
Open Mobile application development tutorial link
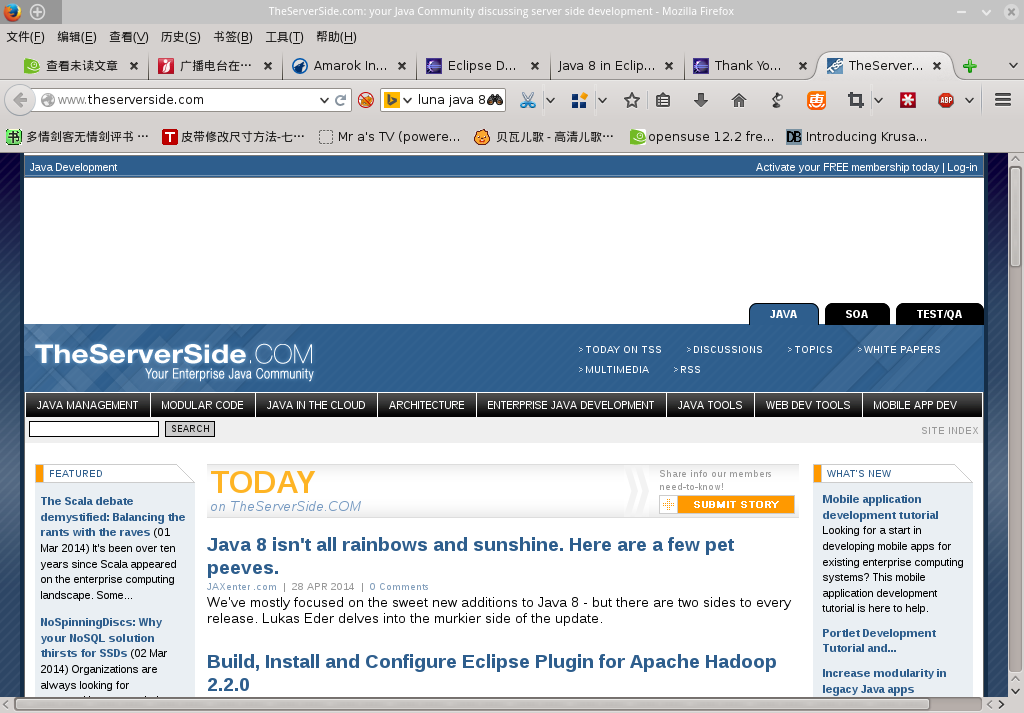[x=880, y=507]
